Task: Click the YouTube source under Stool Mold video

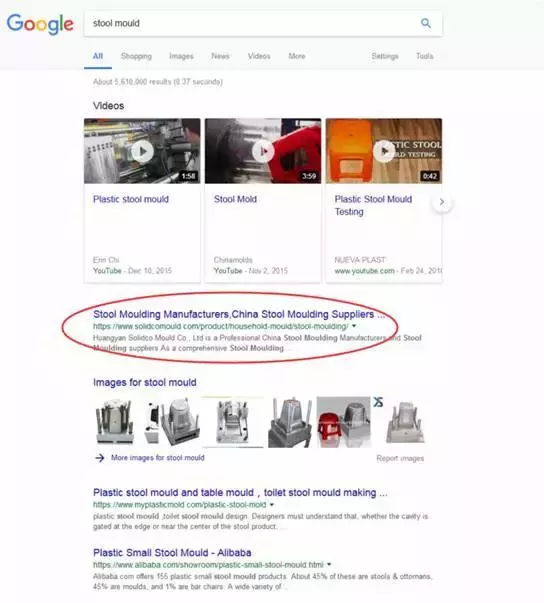Action: (x=228, y=271)
